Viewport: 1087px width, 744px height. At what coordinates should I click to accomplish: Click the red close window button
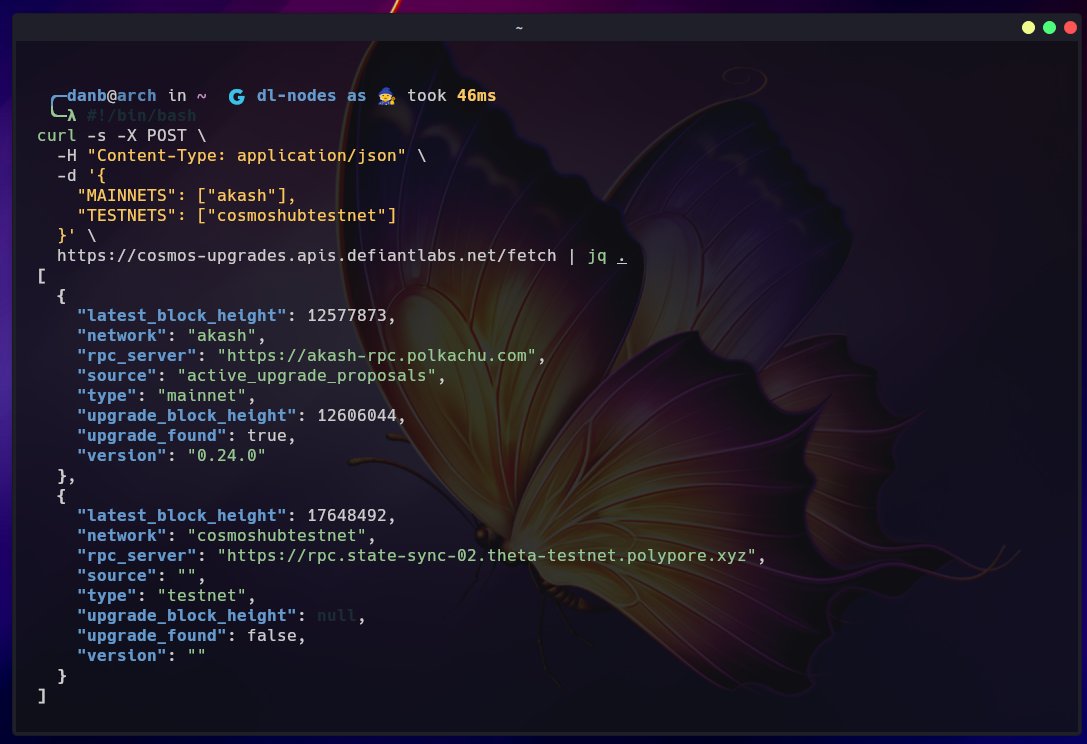click(1070, 28)
